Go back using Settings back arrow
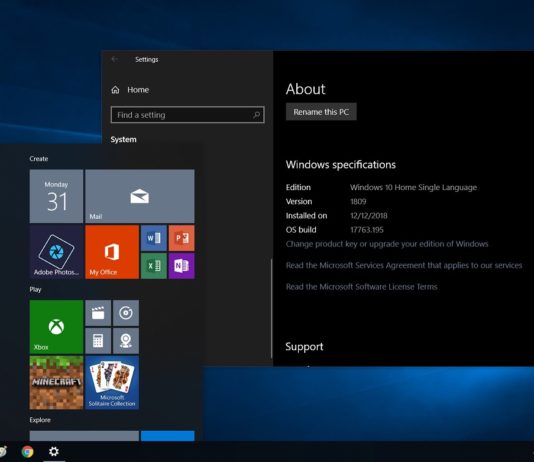Screen dimensions: 534x462 pyautogui.click(x=115, y=59)
